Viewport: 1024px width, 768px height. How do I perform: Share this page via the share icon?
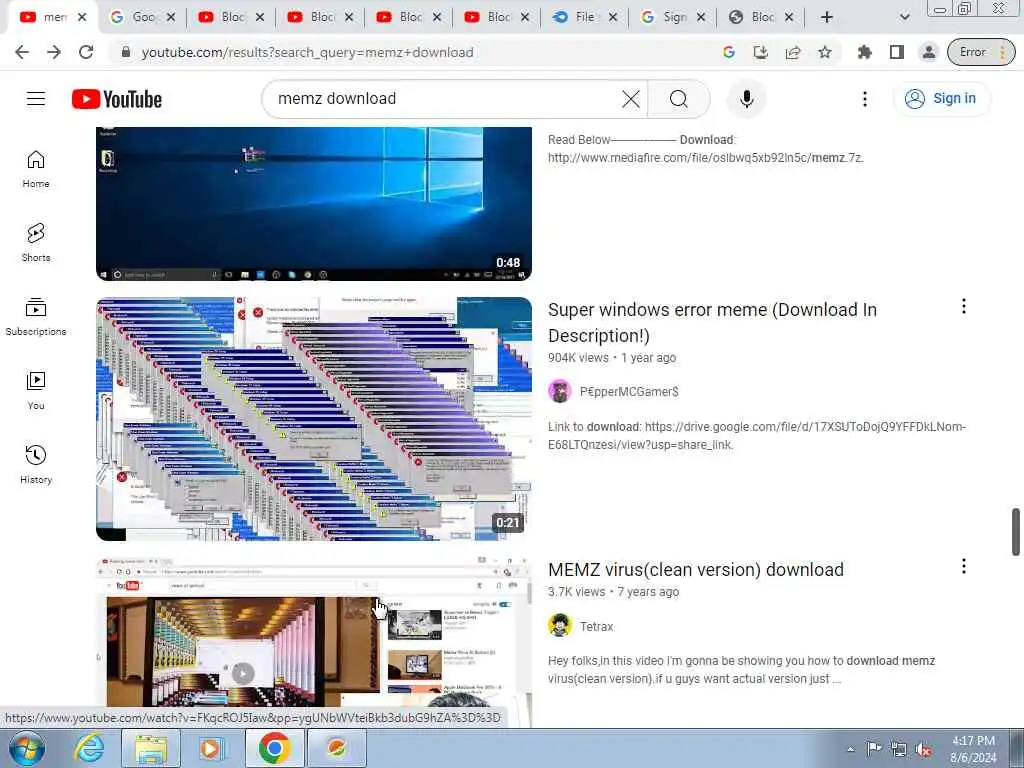[793, 52]
